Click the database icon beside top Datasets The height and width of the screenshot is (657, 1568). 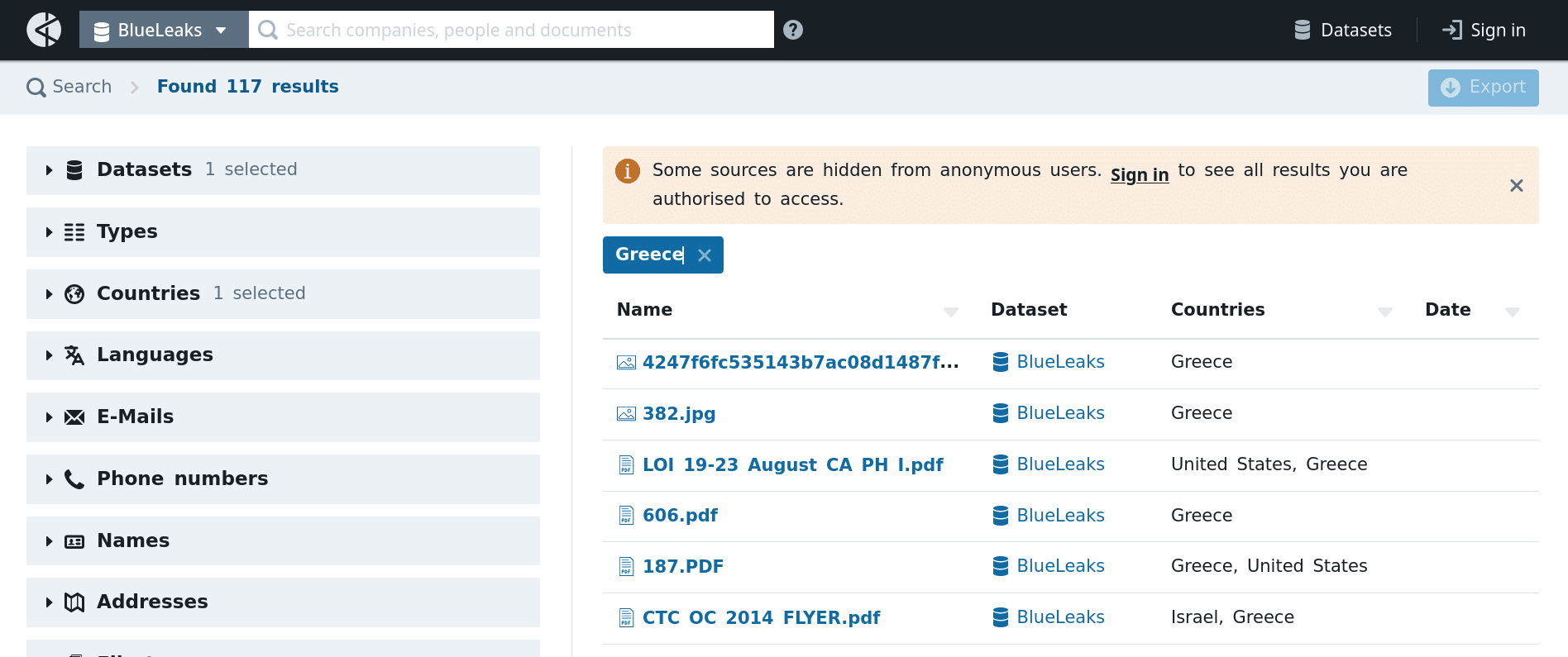tap(1303, 30)
